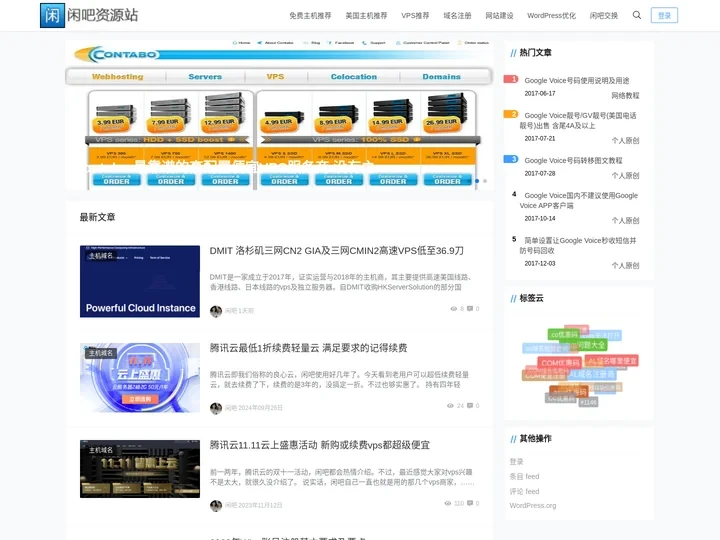Select VPS推荐 in the navigation bar
This screenshot has height=540, width=720.
coord(415,16)
